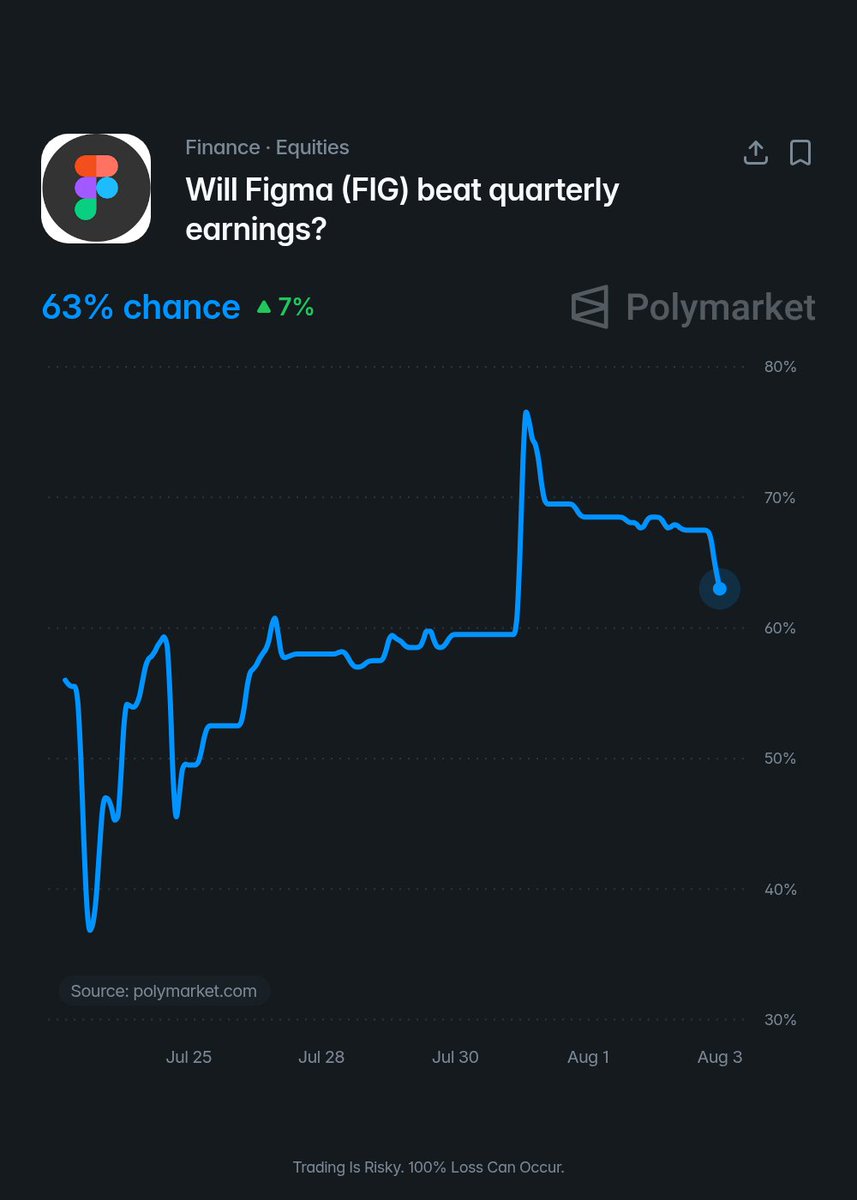
Task: Click the 80% y-axis label
Action: pos(780,367)
